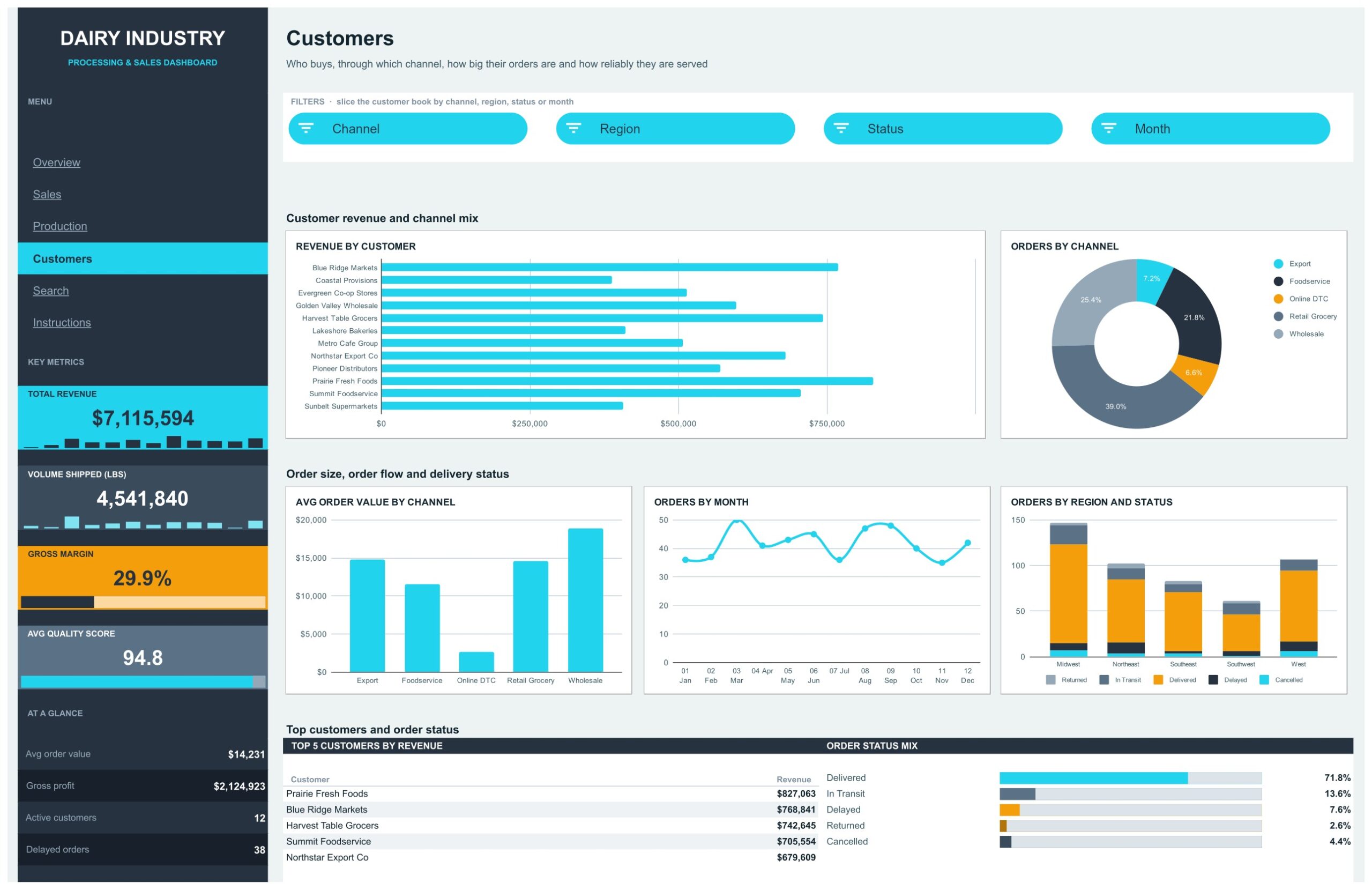
Task: Click the Delayed orders 38 row
Action: (x=143, y=850)
